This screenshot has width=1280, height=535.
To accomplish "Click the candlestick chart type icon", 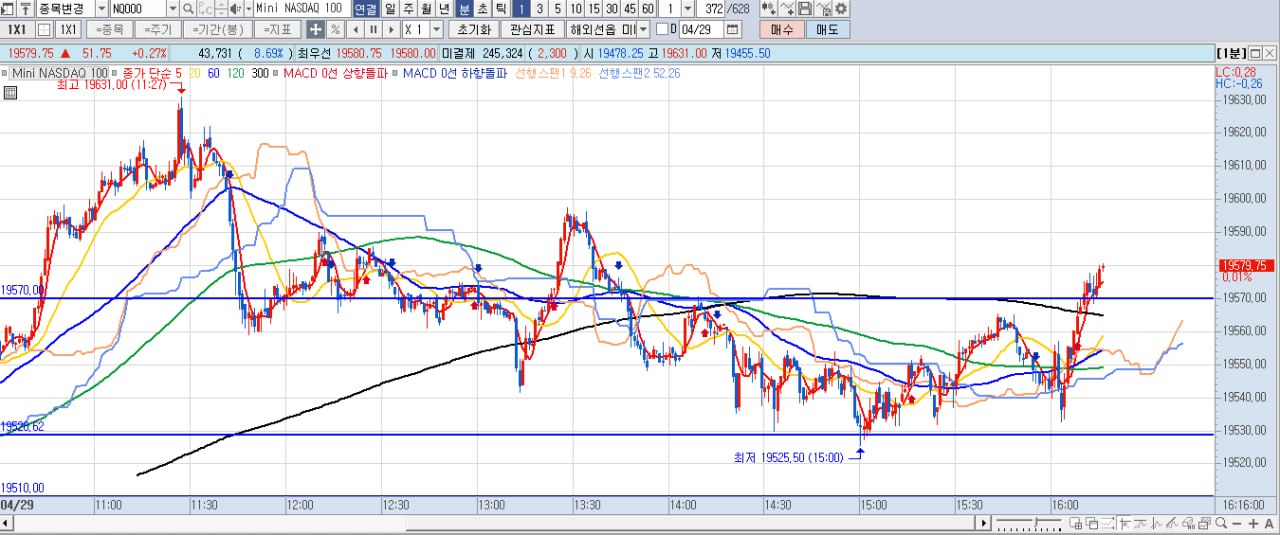I will pos(769,9).
